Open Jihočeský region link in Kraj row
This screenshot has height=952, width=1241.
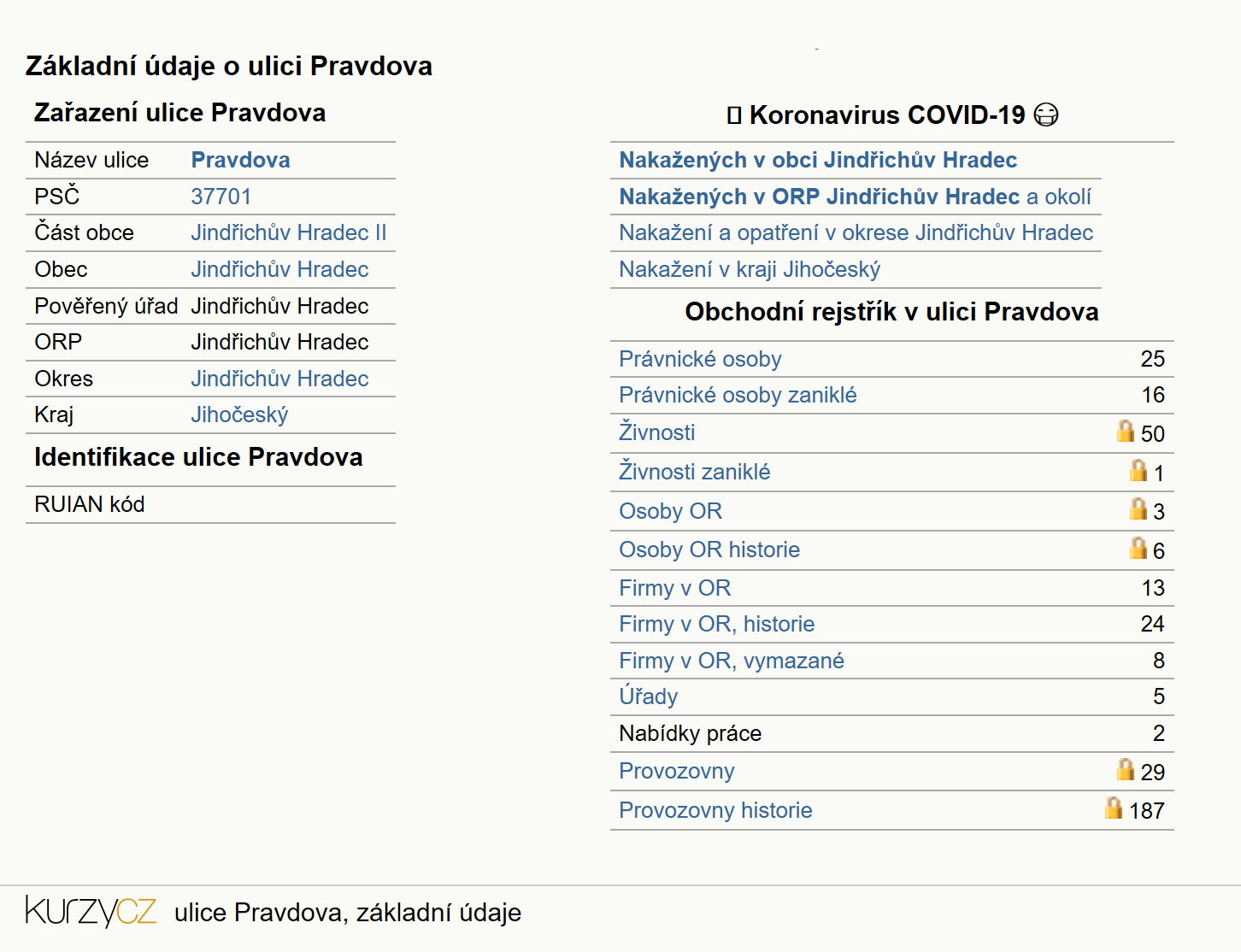click(x=239, y=414)
